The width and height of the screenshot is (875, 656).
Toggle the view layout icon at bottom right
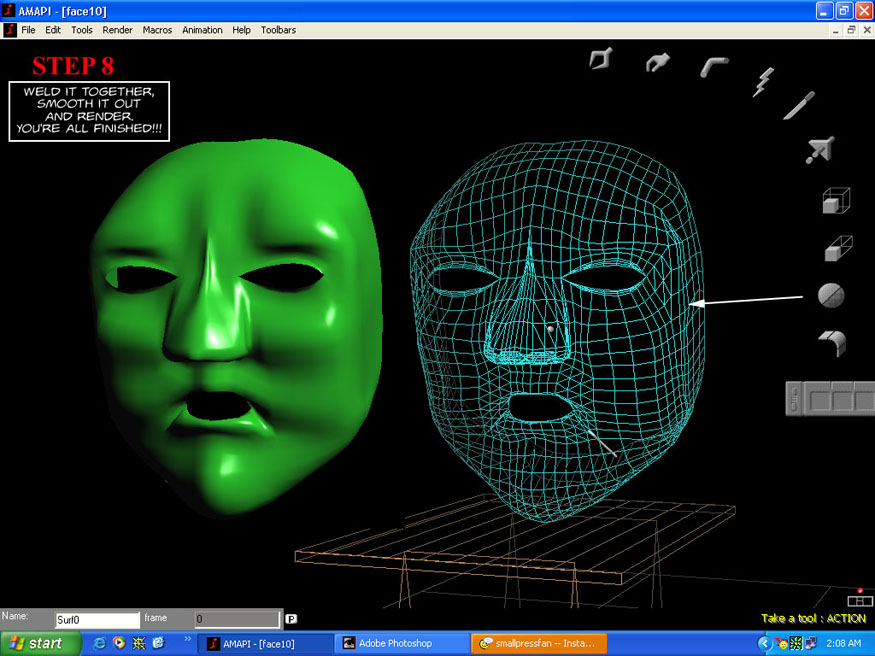pos(859,600)
